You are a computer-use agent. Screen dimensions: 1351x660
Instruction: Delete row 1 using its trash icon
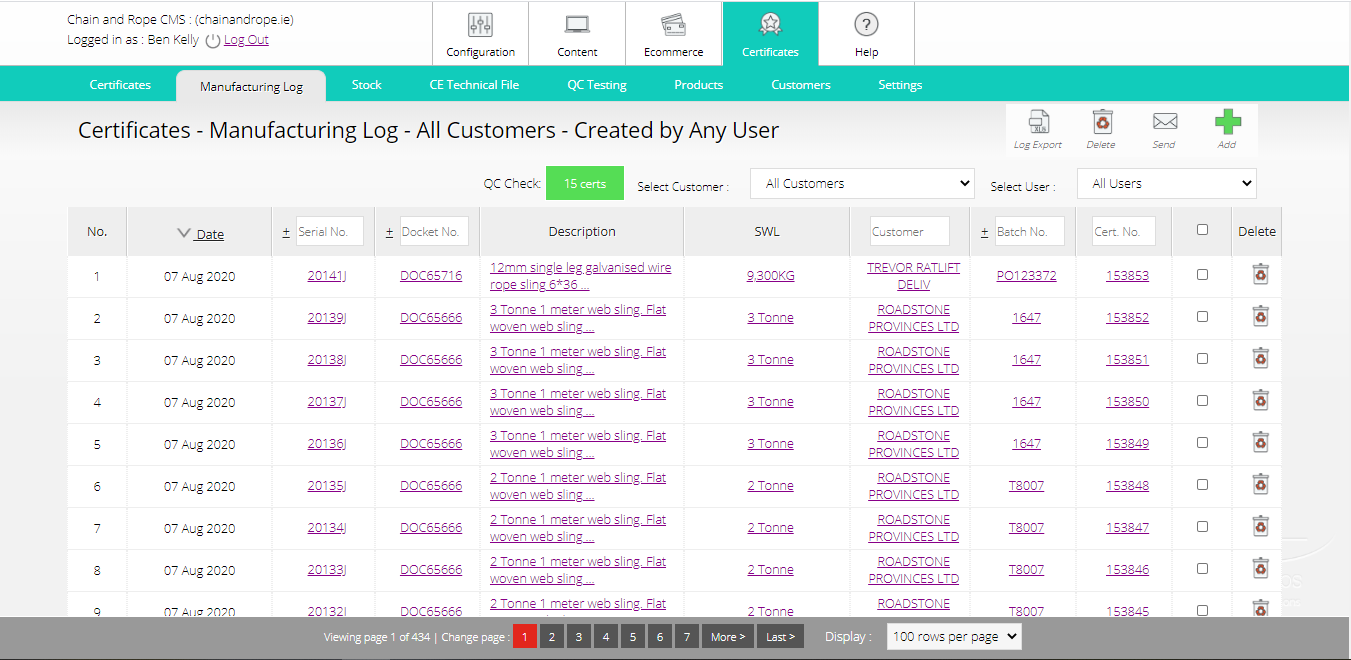point(1260,275)
